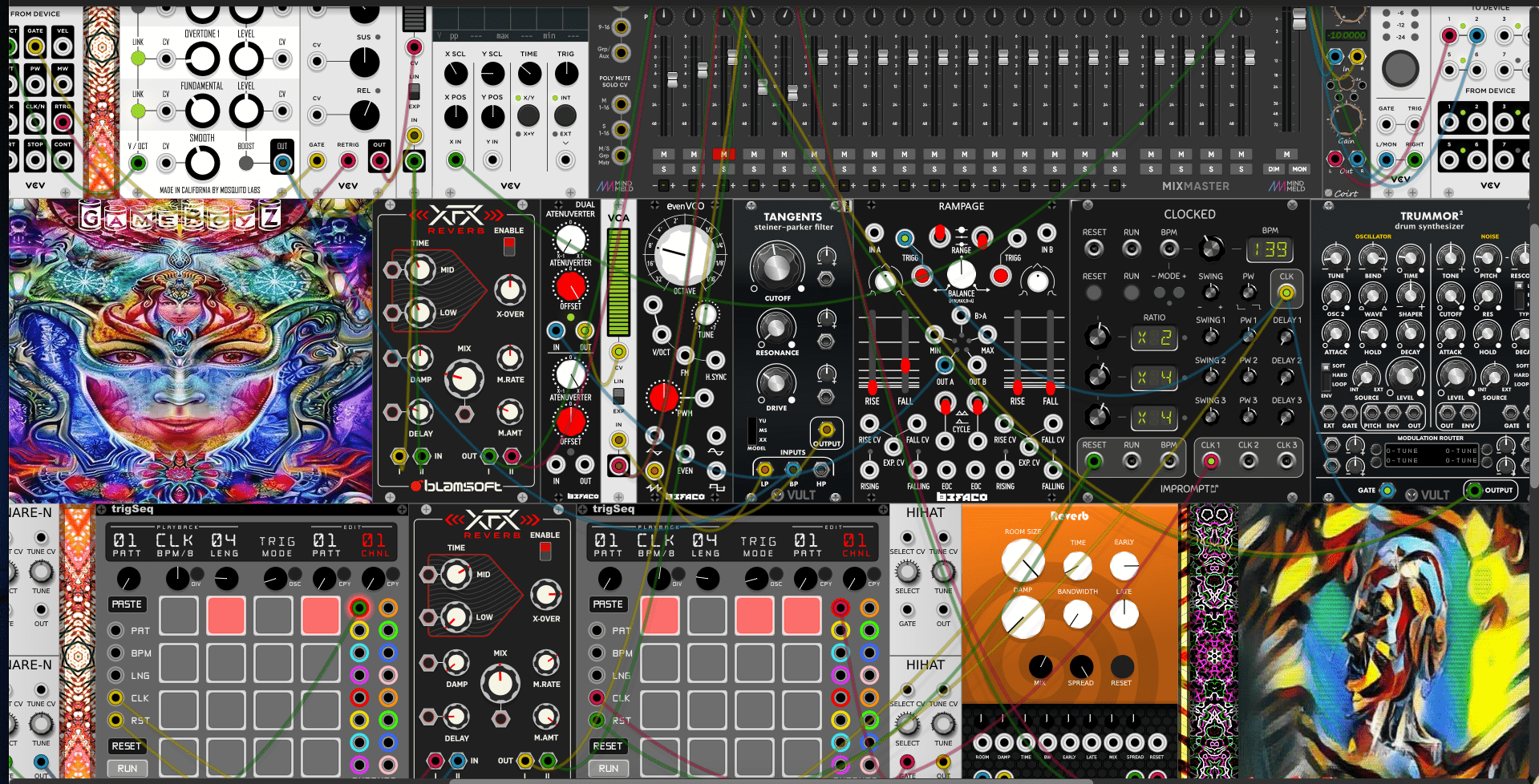The width and height of the screenshot is (1539, 784).
Task: Click PASTE on the left trigSeq
Action: click(x=127, y=604)
